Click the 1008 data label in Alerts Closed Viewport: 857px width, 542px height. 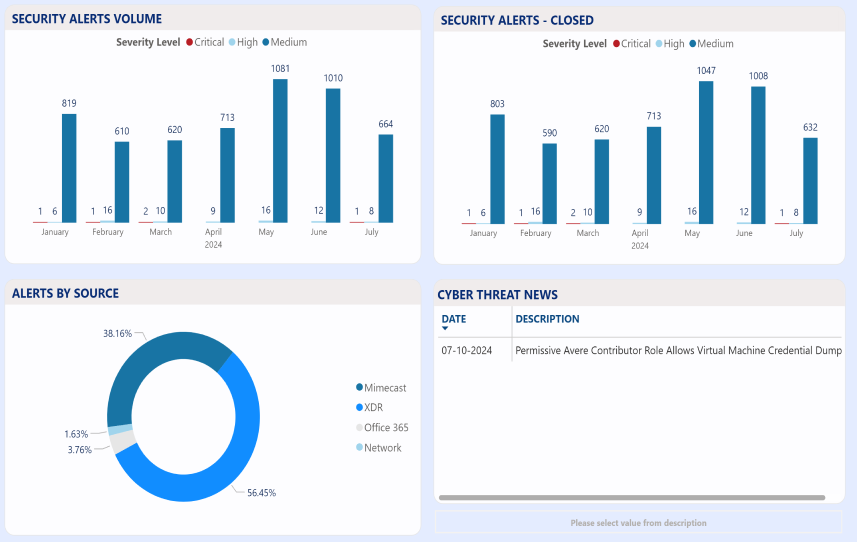pos(758,76)
